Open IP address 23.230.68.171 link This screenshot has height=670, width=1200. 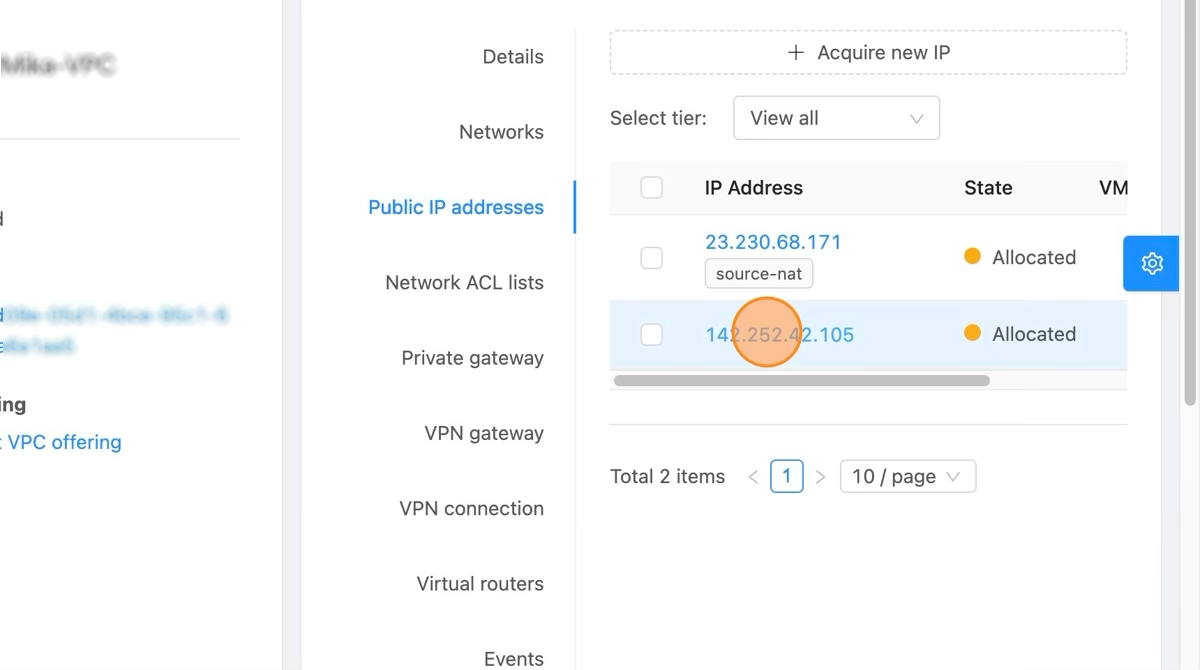[773, 242]
